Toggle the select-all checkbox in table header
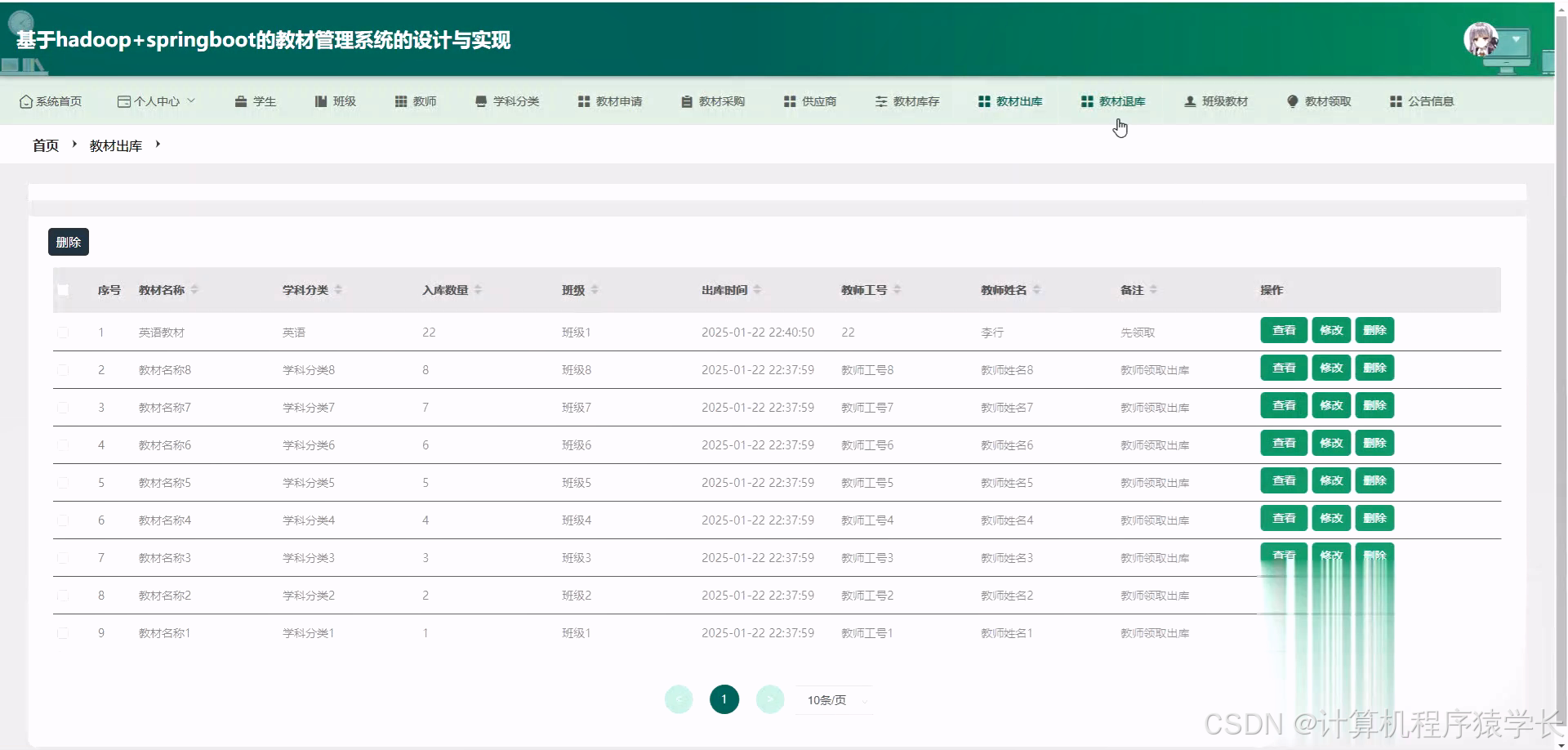The width and height of the screenshot is (1568, 750). coord(64,290)
